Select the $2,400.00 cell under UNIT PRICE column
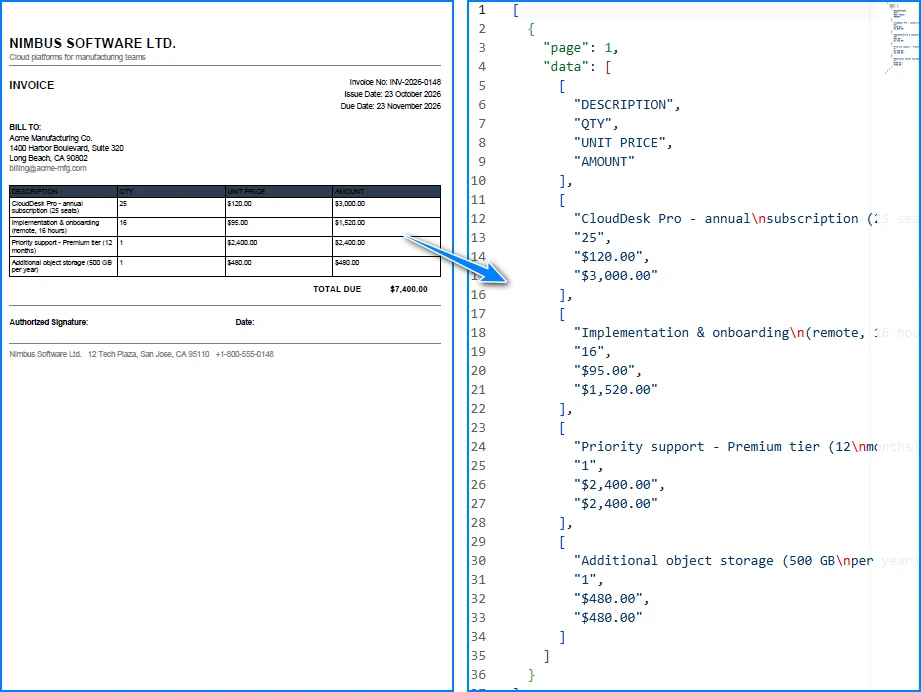The width and height of the screenshot is (921, 692). 279,247
